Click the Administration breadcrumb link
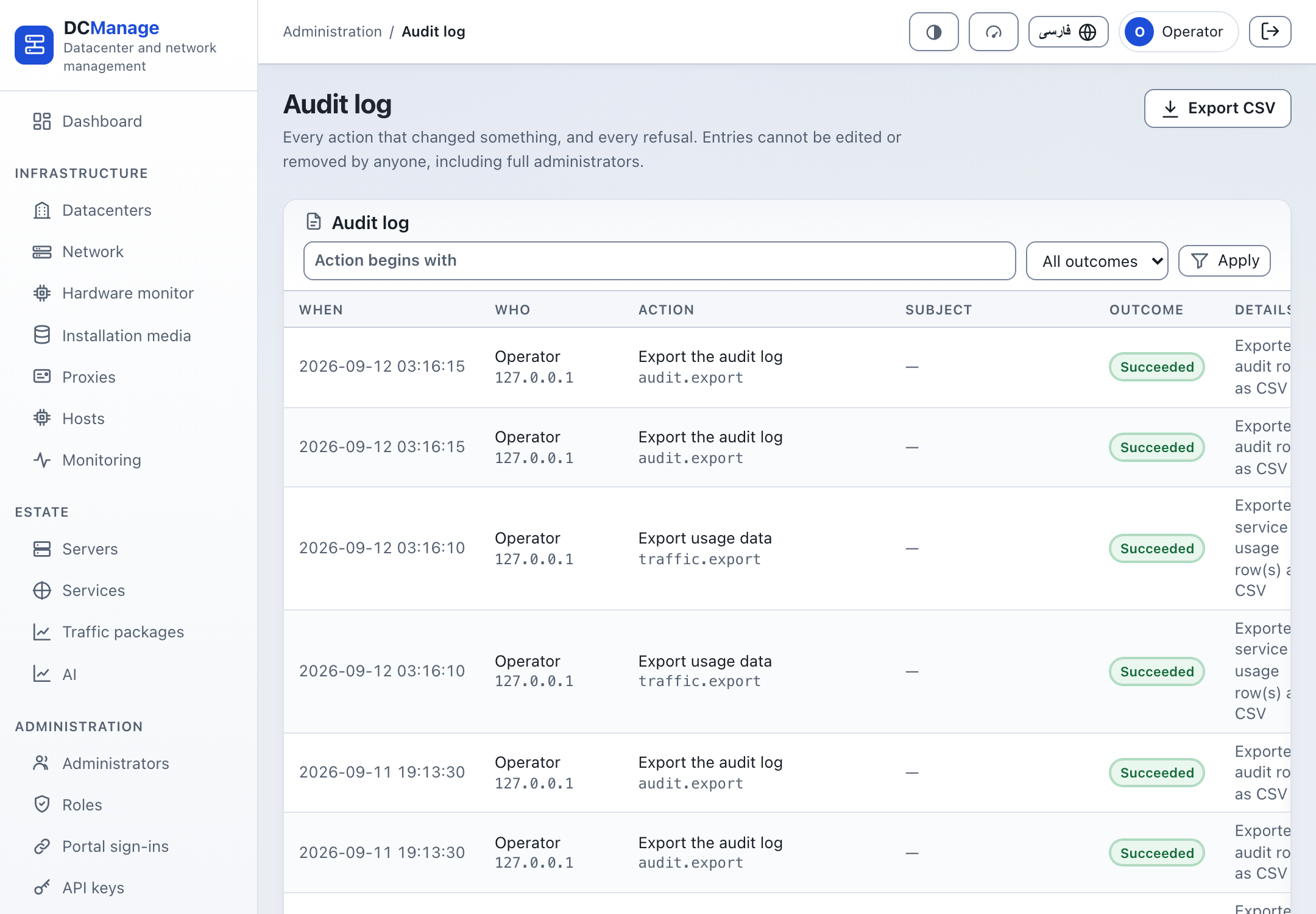Viewport: 1316px width, 914px height. coord(332,32)
